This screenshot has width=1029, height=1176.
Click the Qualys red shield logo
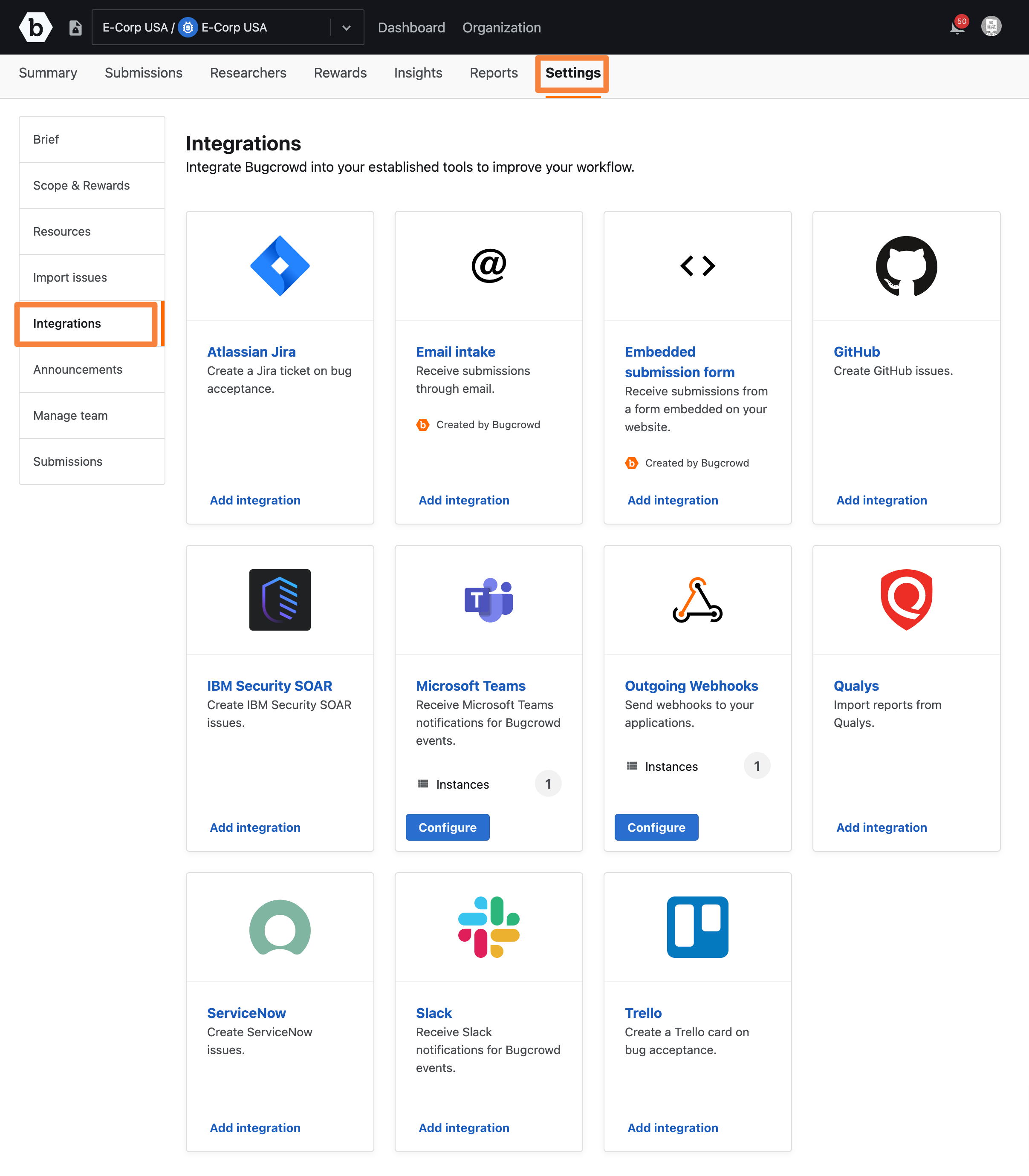click(906, 600)
